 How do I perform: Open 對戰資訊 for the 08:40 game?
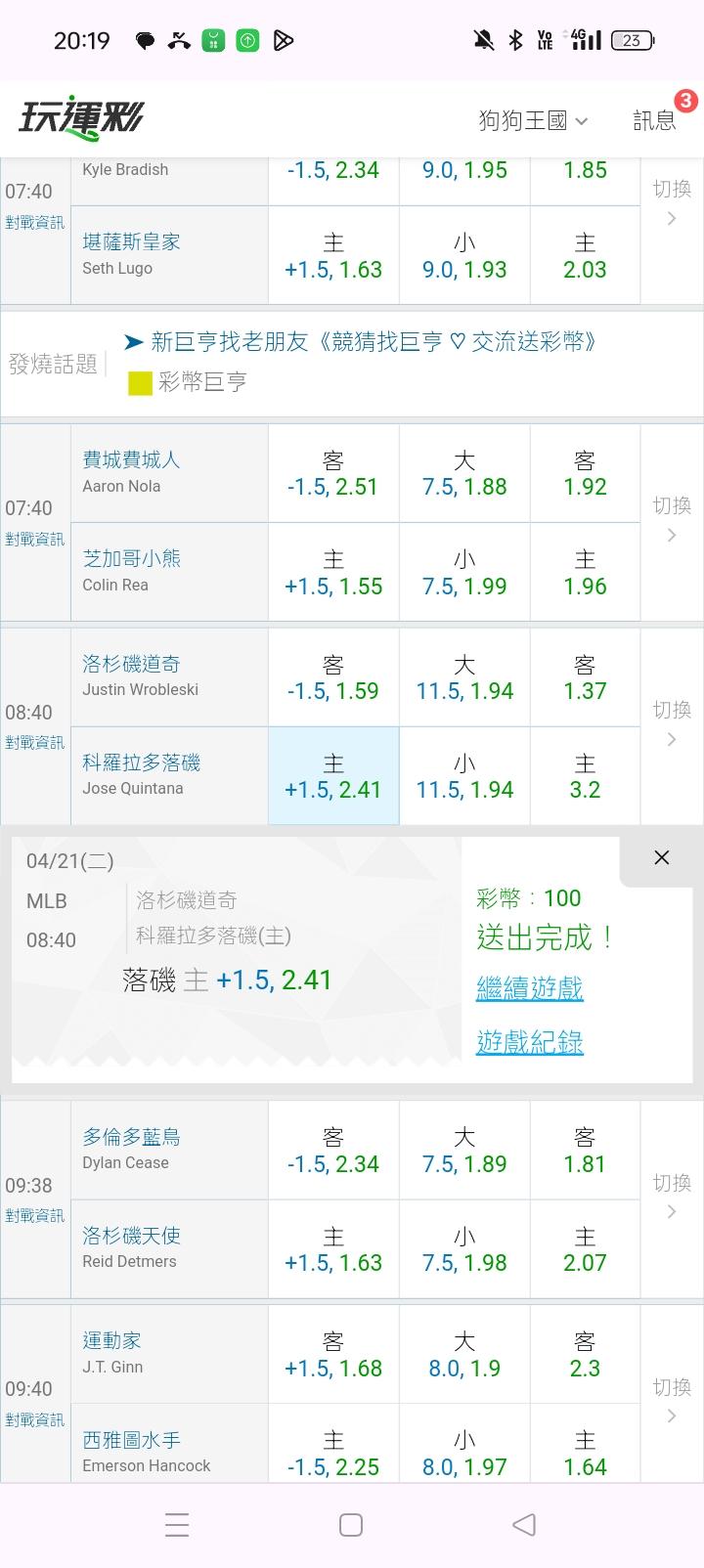[x=35, y=743]
